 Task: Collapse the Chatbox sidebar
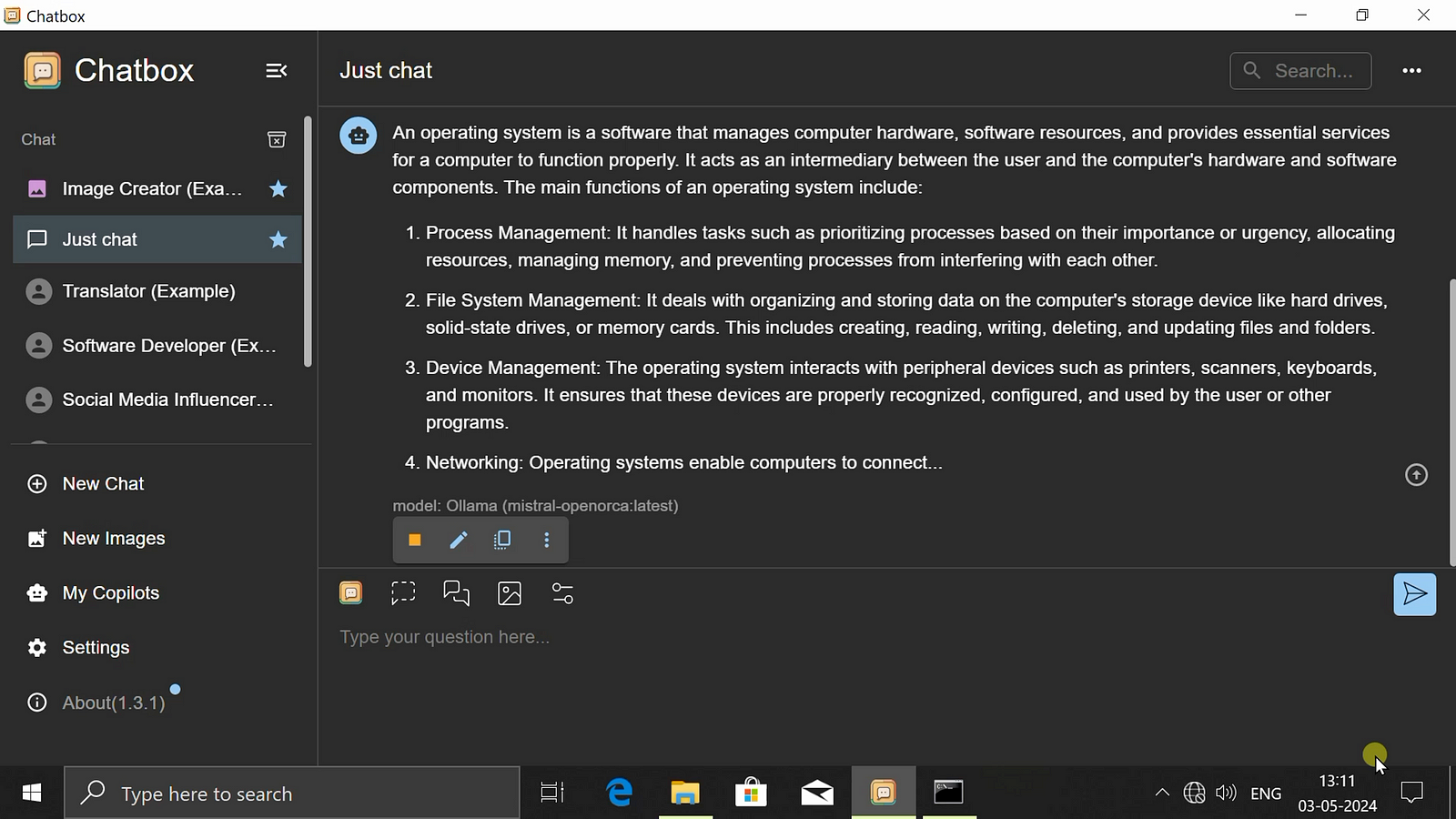tap(277, 71)
